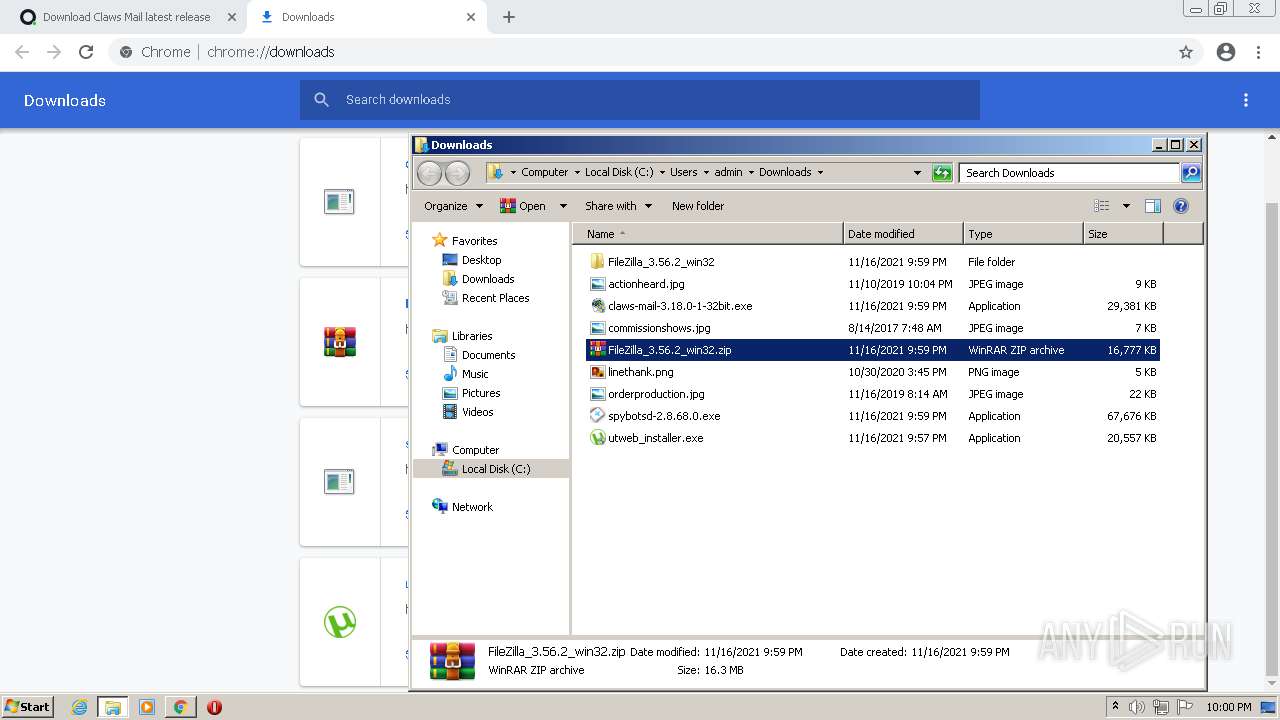1280x720 pixels.
Task: Select spybotsd-2.8.68.0.exe icon
Action: [x=597, y=416]
